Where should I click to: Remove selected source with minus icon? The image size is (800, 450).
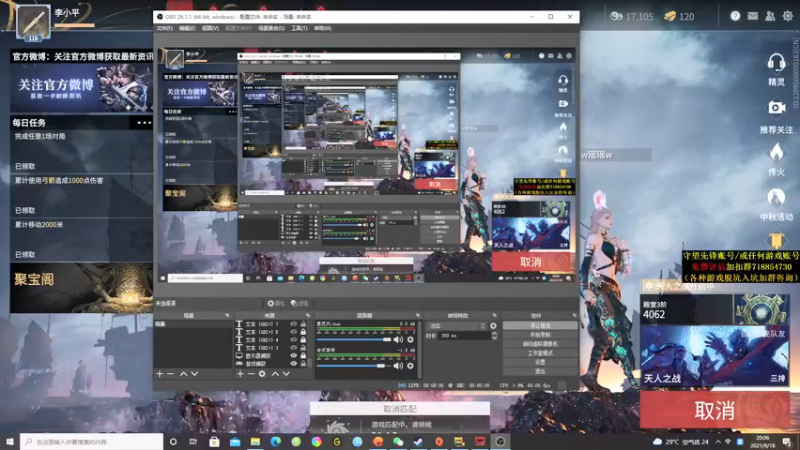251,374
